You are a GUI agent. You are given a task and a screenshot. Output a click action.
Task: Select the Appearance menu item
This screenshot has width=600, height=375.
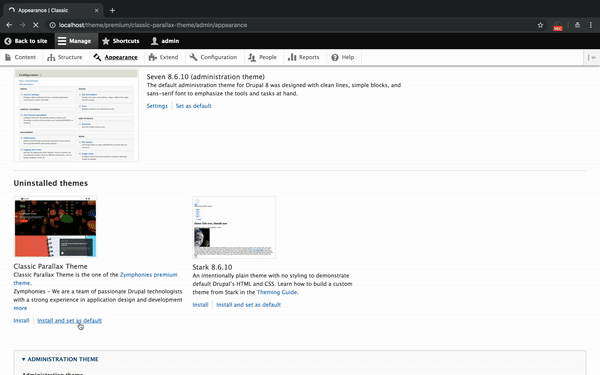click(x=116, y=57)
